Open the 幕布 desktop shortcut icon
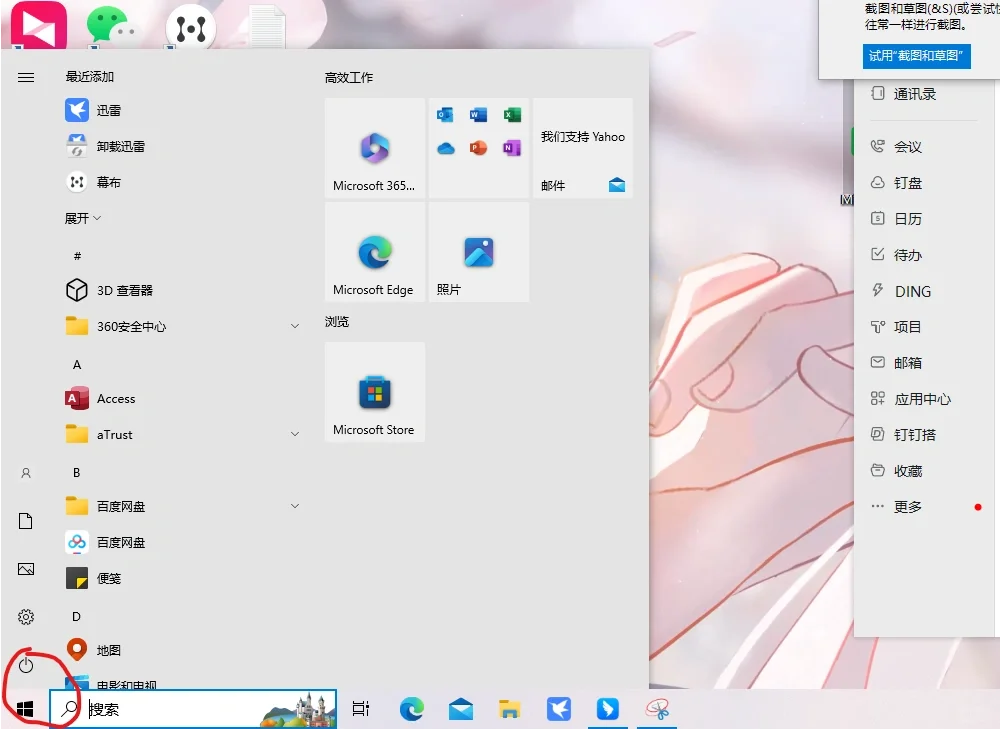Screen dimensions: 1000x730 [191, 28]
